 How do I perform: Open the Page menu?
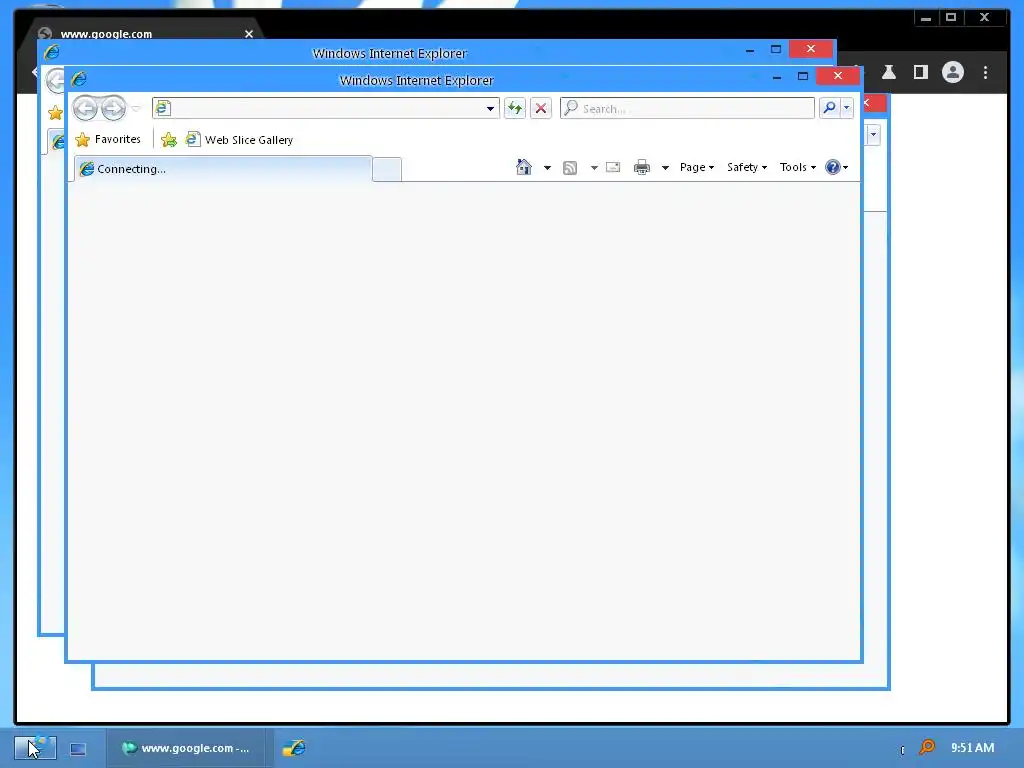(697, 167)
